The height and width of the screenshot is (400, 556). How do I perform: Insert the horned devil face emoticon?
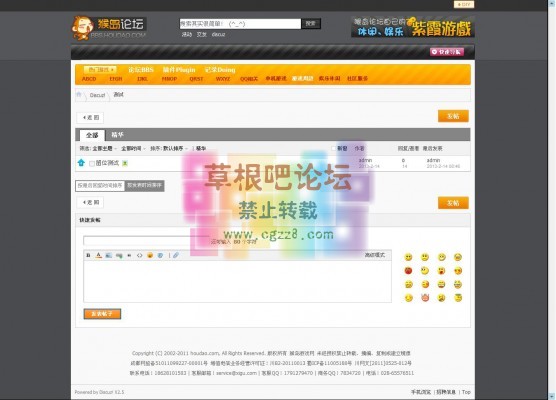[x=425, y=298]
